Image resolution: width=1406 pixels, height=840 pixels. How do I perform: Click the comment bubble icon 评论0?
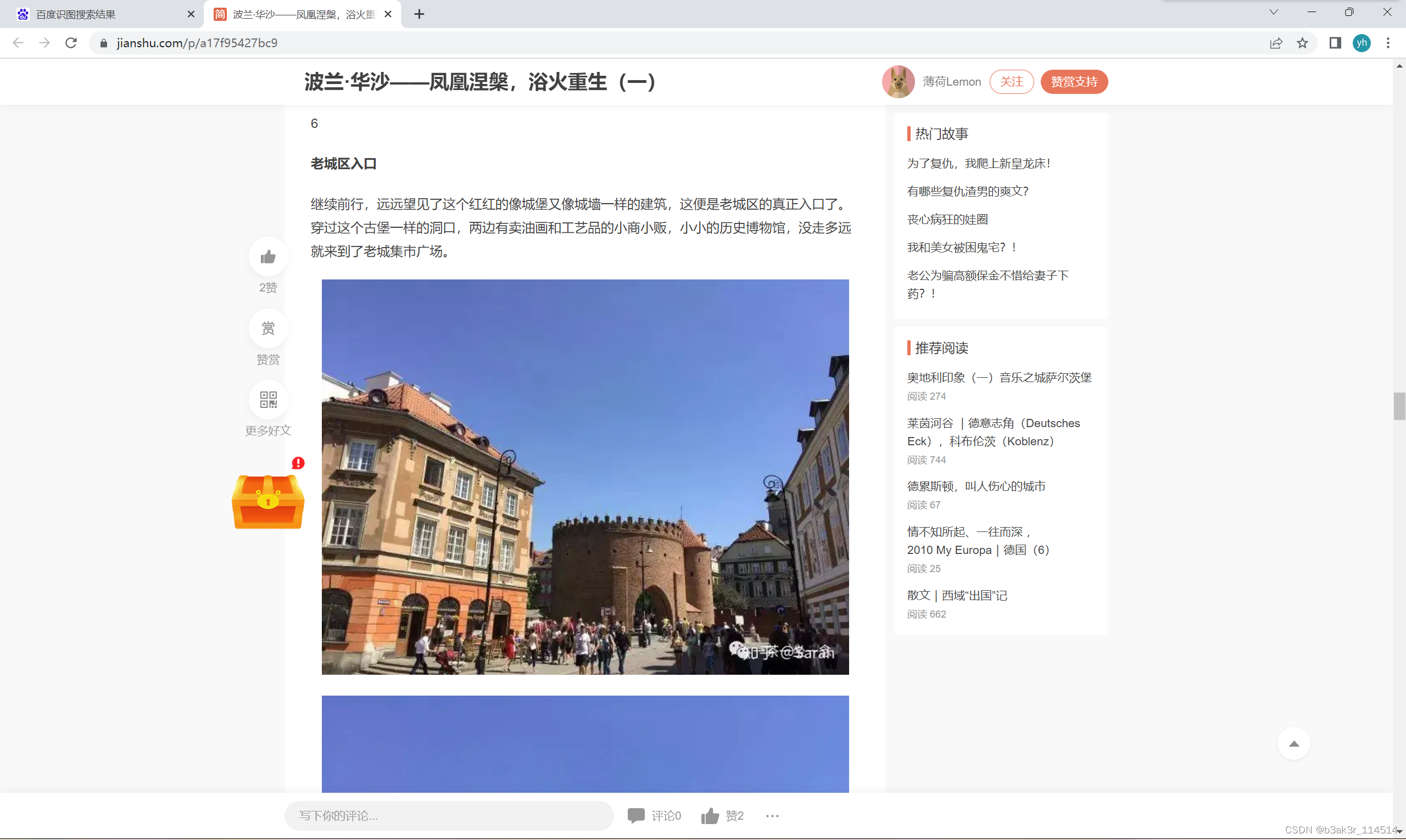636,815
